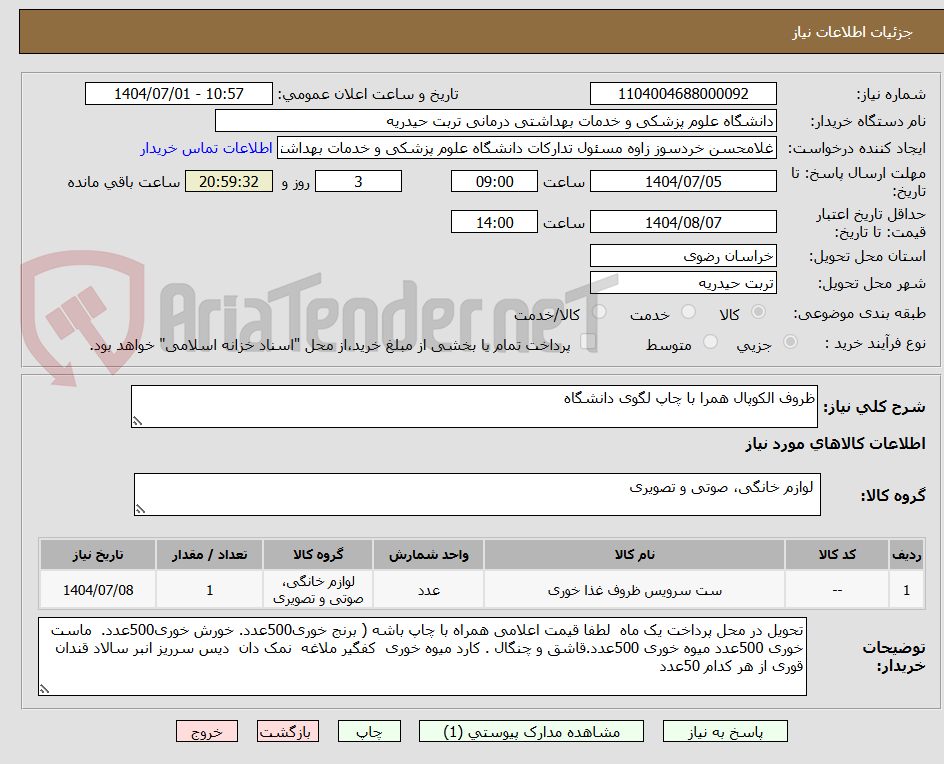Screen dimensions: 944x764
Task: Click the price validity time 14:00
Action: pos(494,222)
